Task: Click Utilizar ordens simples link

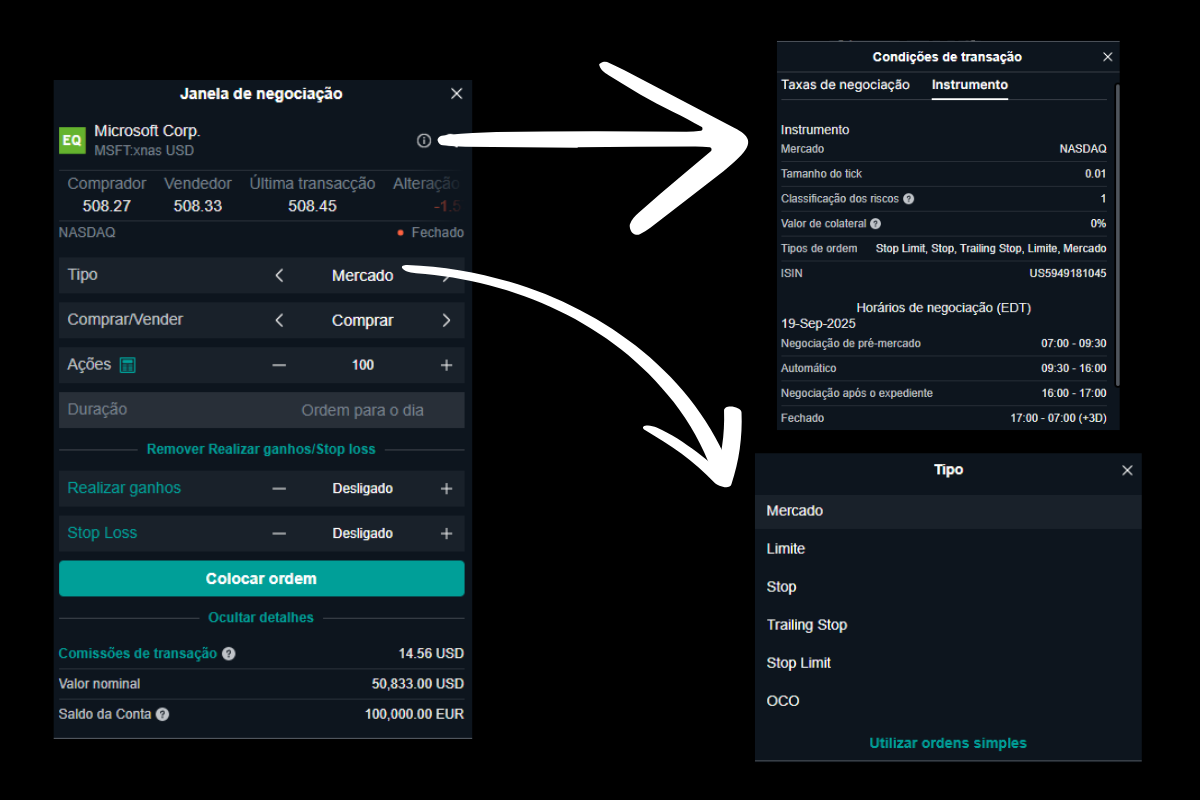Action: [947, 743]
